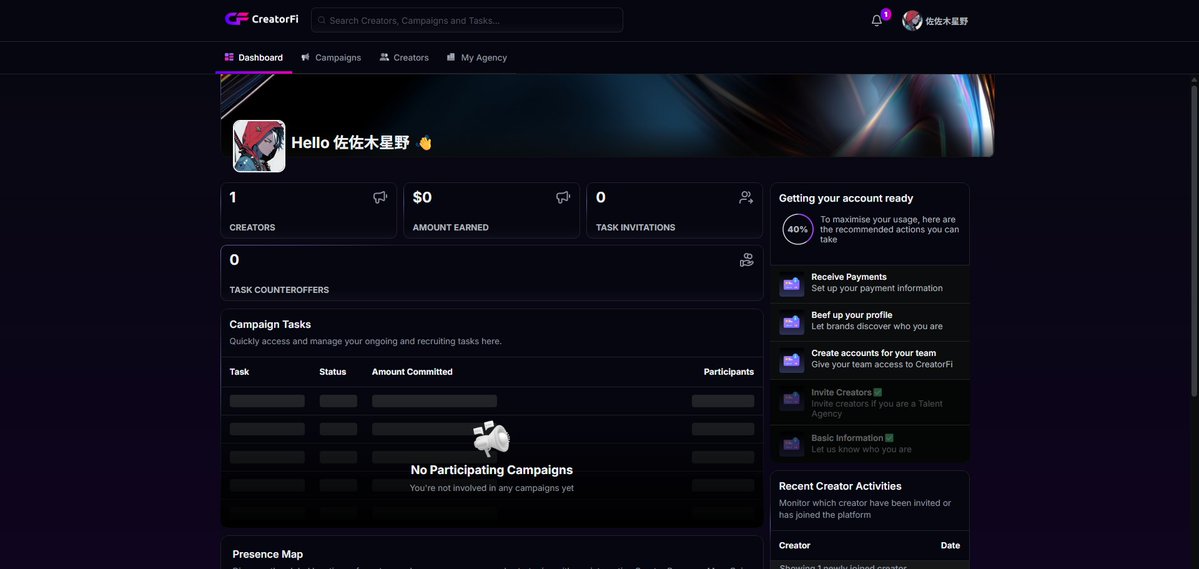Click the Date column header in Recent Activities
1199x569 pixels.
[950, 545]
